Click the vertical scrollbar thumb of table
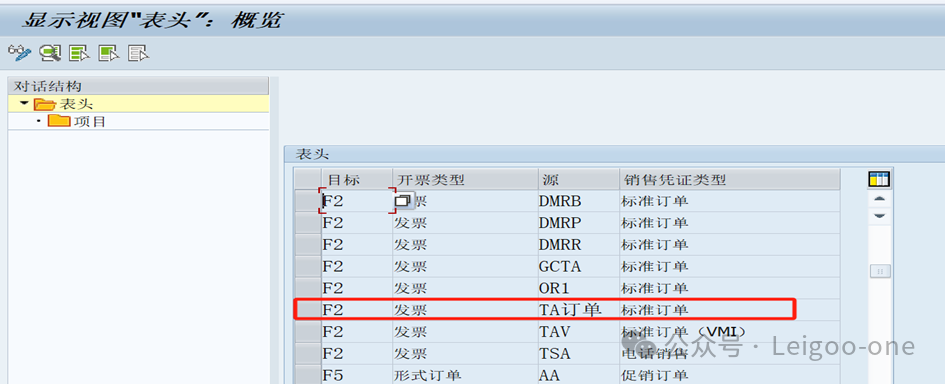 [x=880, y=272]
